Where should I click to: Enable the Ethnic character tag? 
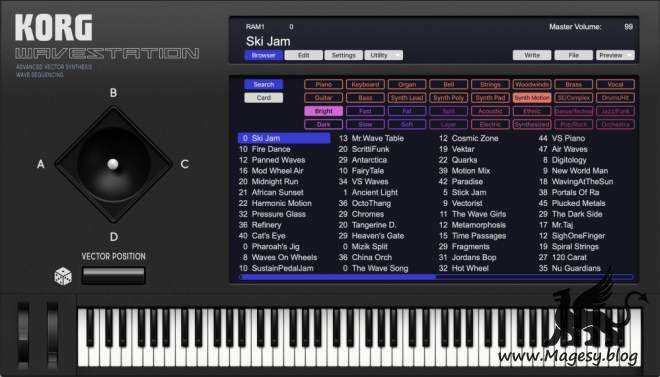[532, 112]
